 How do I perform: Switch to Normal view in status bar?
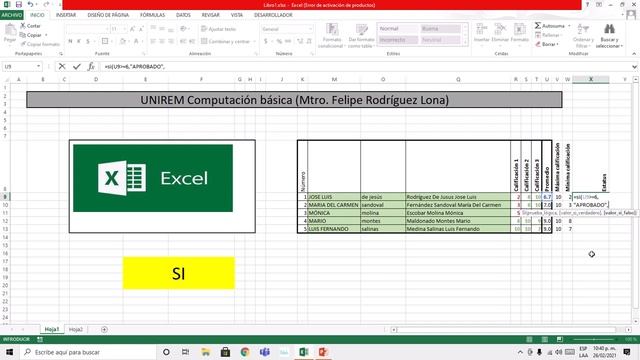click(529, 339)
